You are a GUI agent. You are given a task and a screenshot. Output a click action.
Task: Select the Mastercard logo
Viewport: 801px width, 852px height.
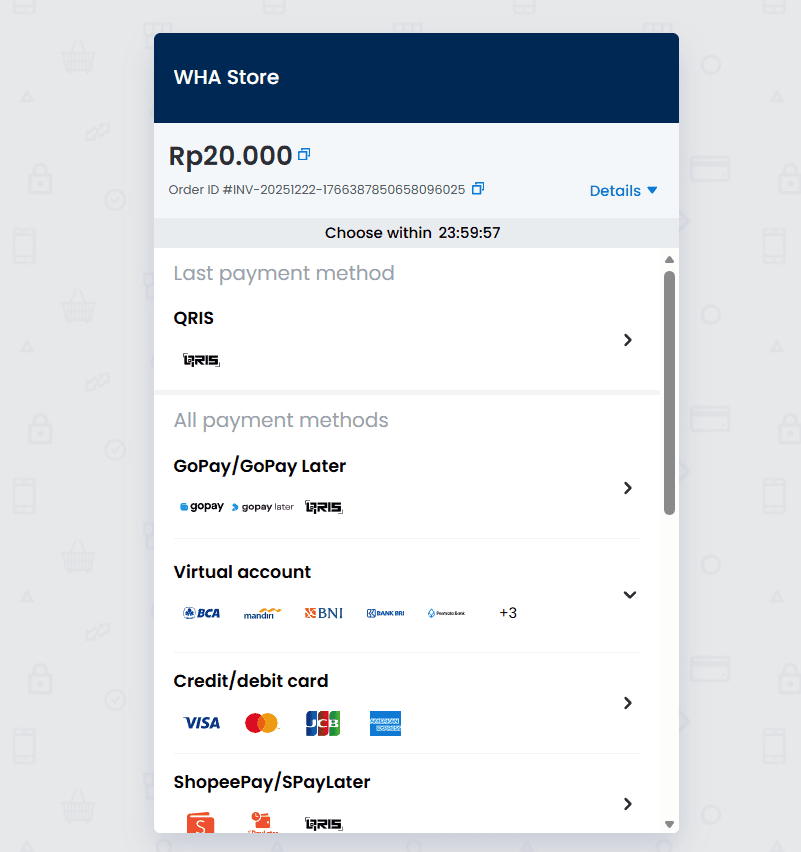coord(262,722)
